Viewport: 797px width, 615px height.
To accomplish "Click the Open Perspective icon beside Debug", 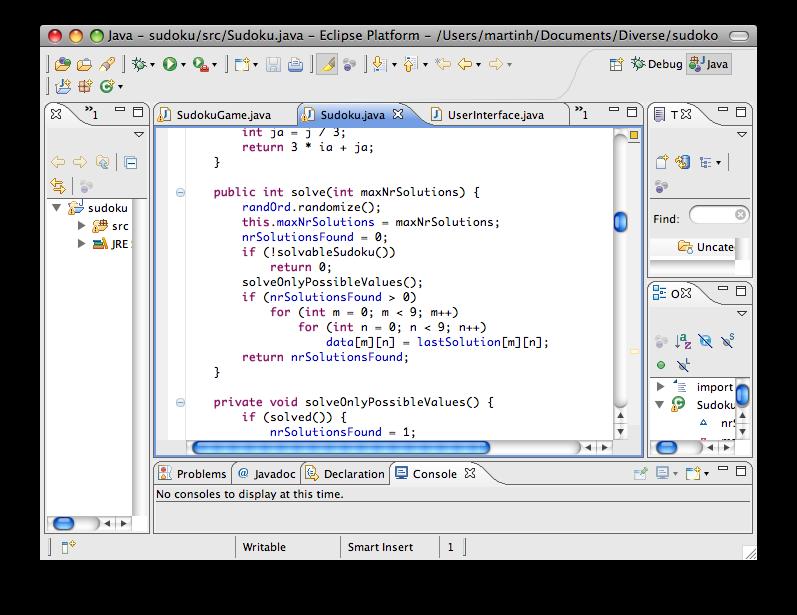I will point(616,64).
